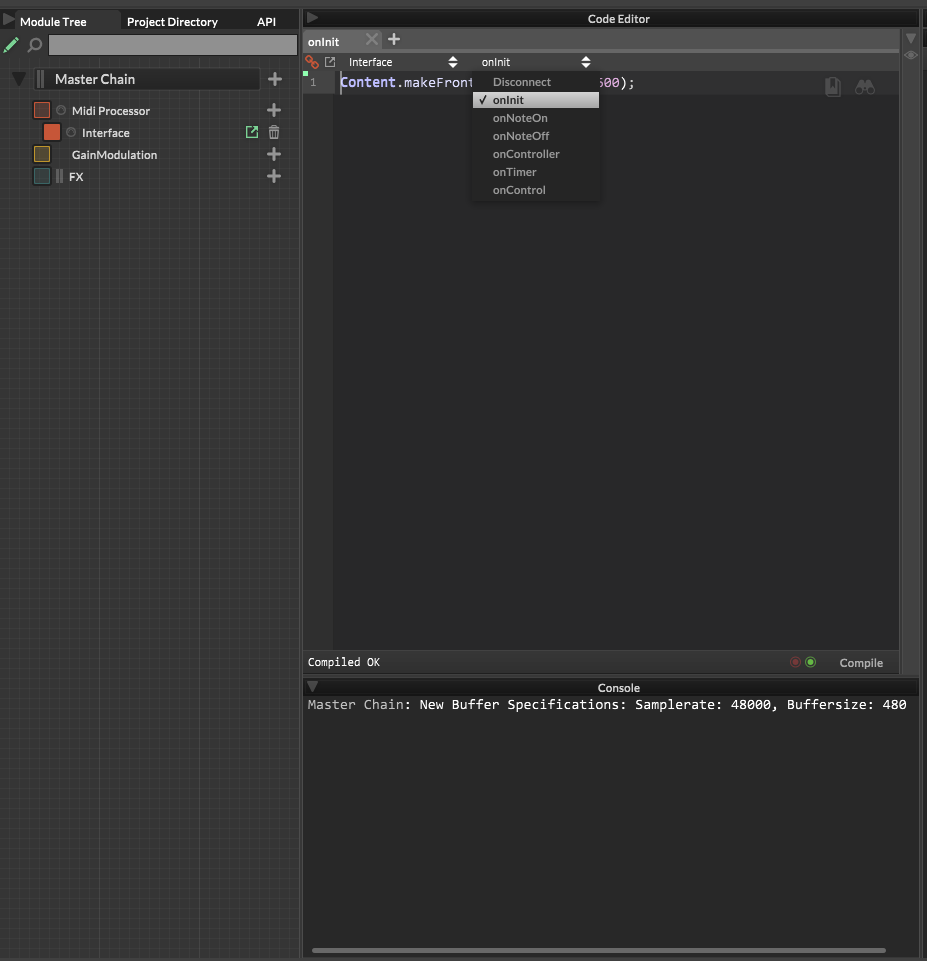Click the magnifier search icon
Screen dimensions: 927x961
(35, 45)
